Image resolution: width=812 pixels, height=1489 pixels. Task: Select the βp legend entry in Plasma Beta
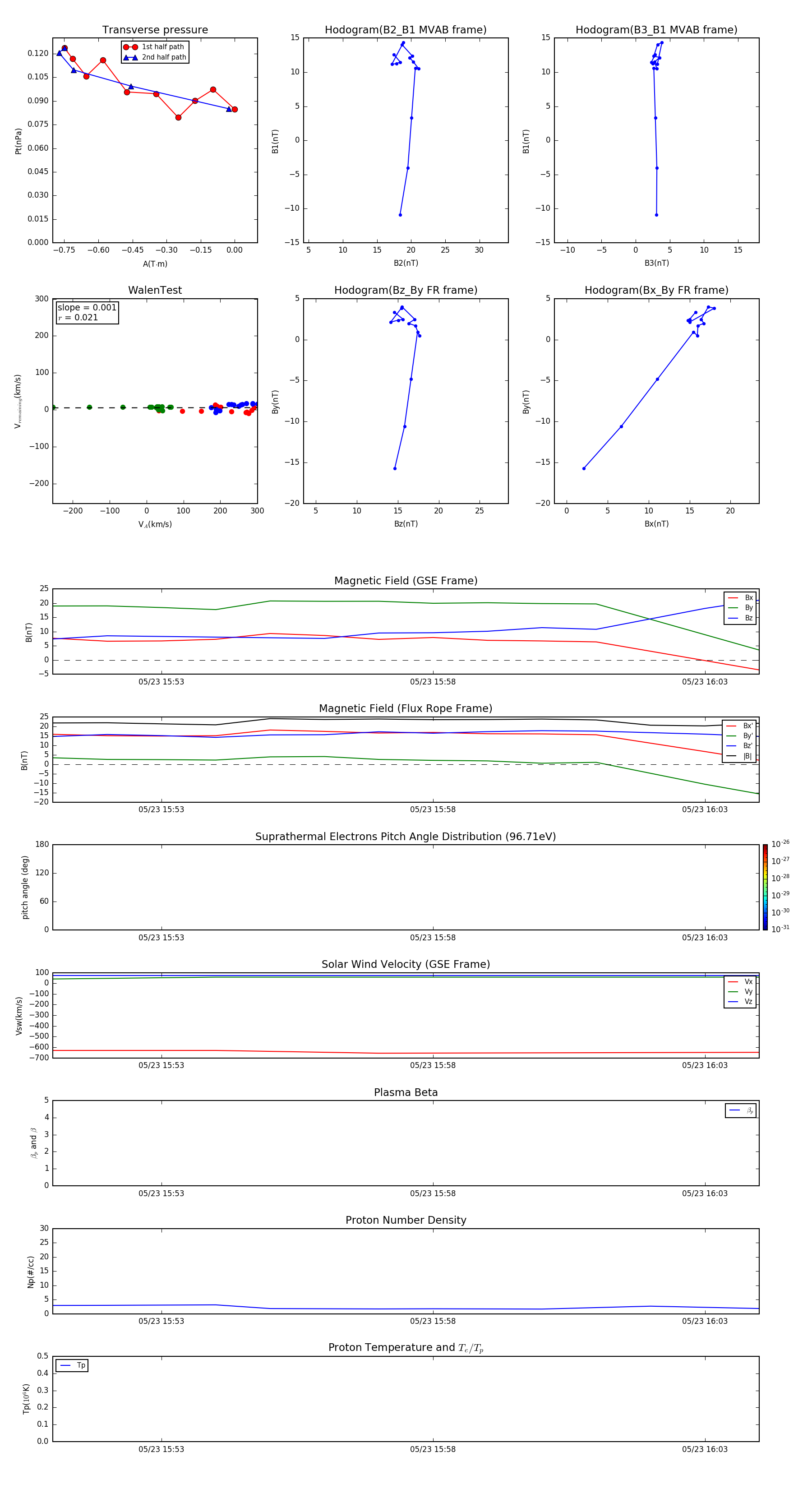point(741,1110)
